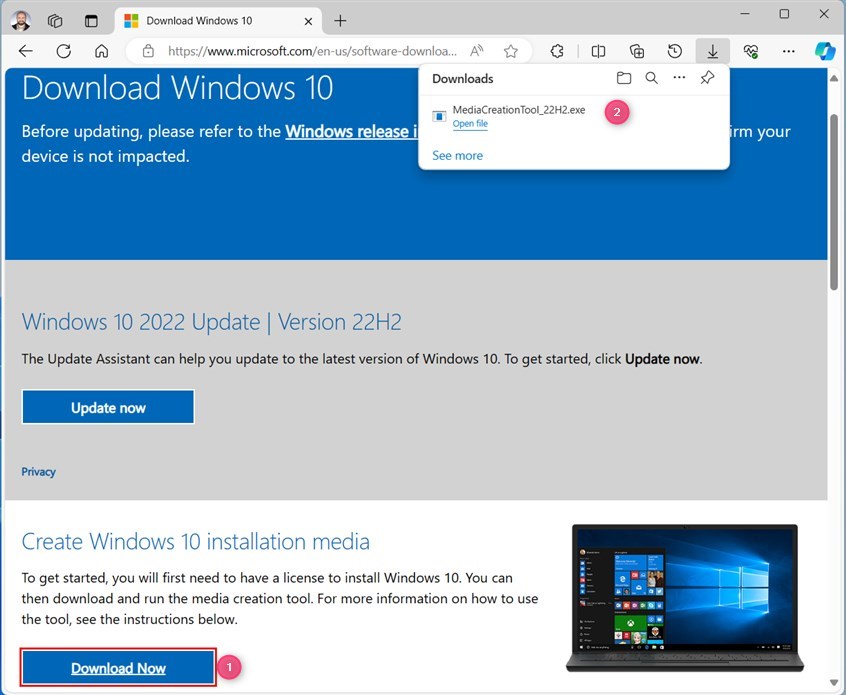Image resolution: width=846 pixels, height=695 pixels.
Task: Open the Extensions puzzle icon
Action: (557, 51)
